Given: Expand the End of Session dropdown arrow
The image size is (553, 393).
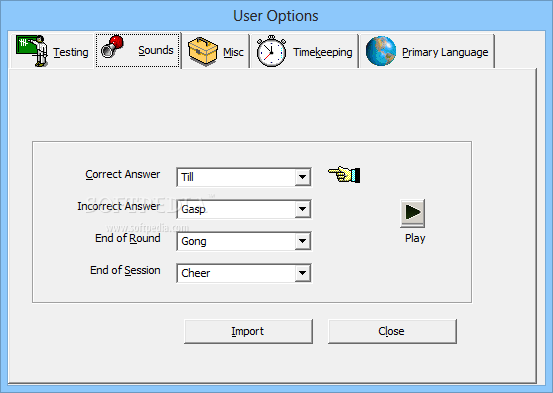Looking at the screenshot, I should tap(303, 273).
